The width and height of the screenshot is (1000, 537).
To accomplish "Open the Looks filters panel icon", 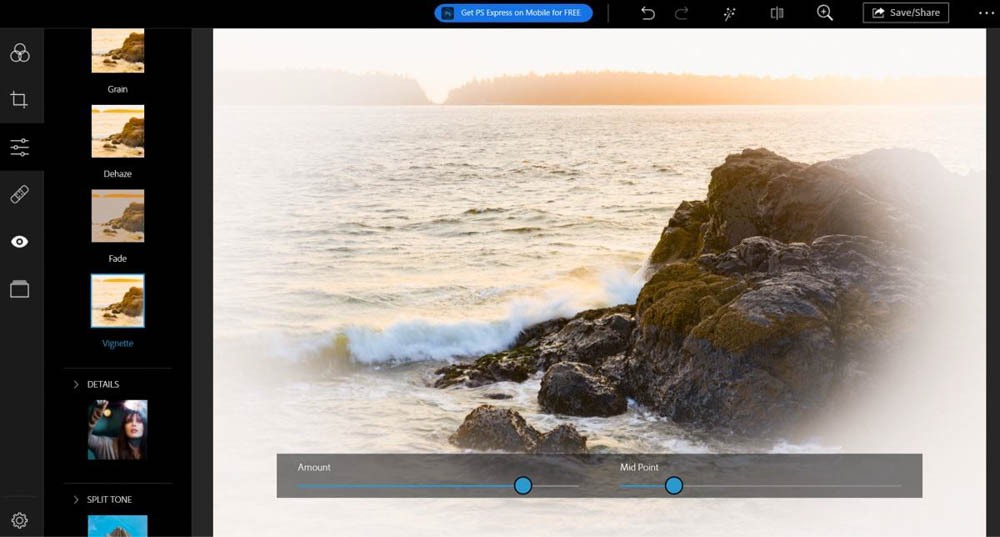I will click(20, 53).
